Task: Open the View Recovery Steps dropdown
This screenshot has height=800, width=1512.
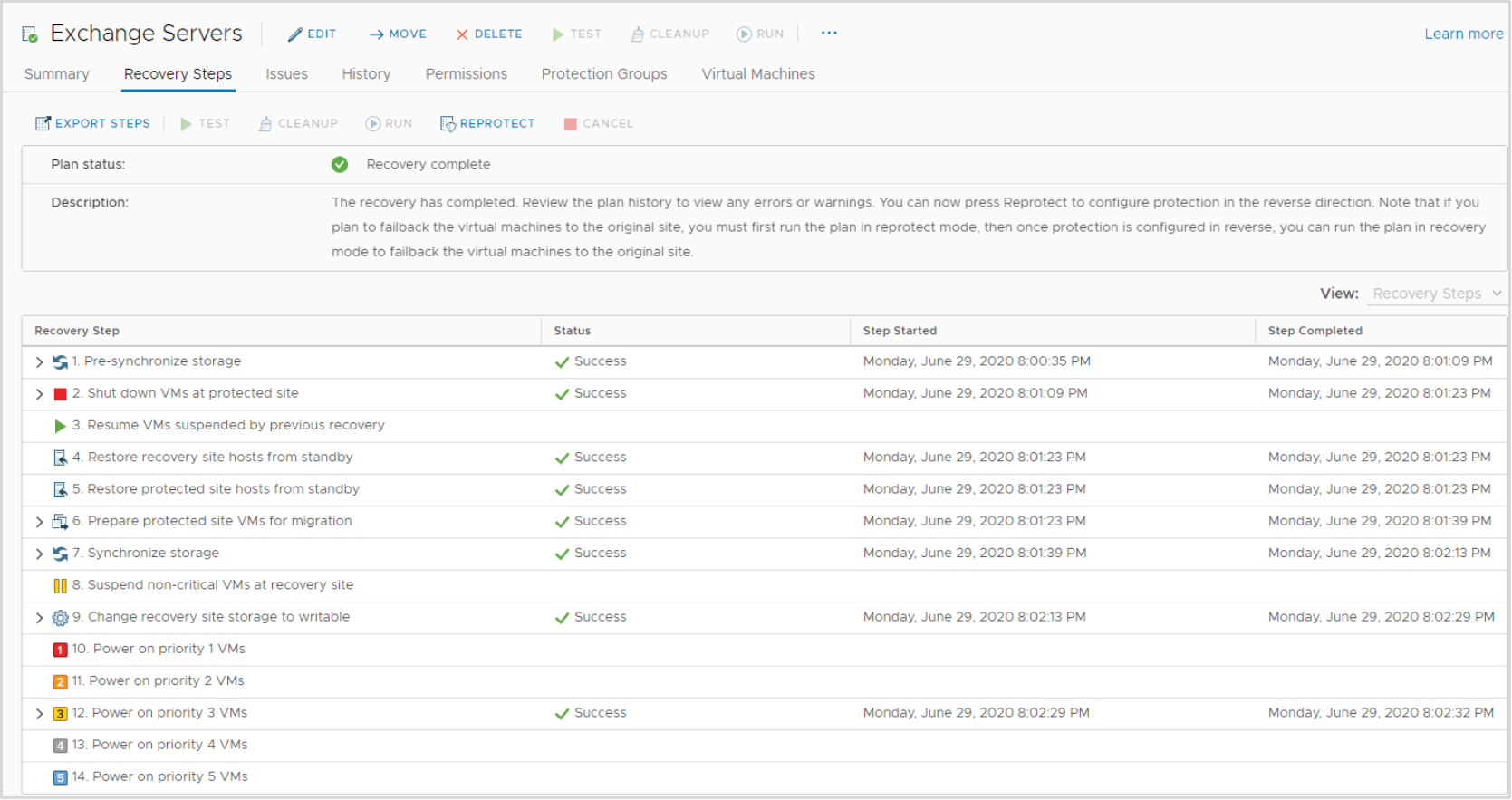Action: click(x=1437, y=294)
